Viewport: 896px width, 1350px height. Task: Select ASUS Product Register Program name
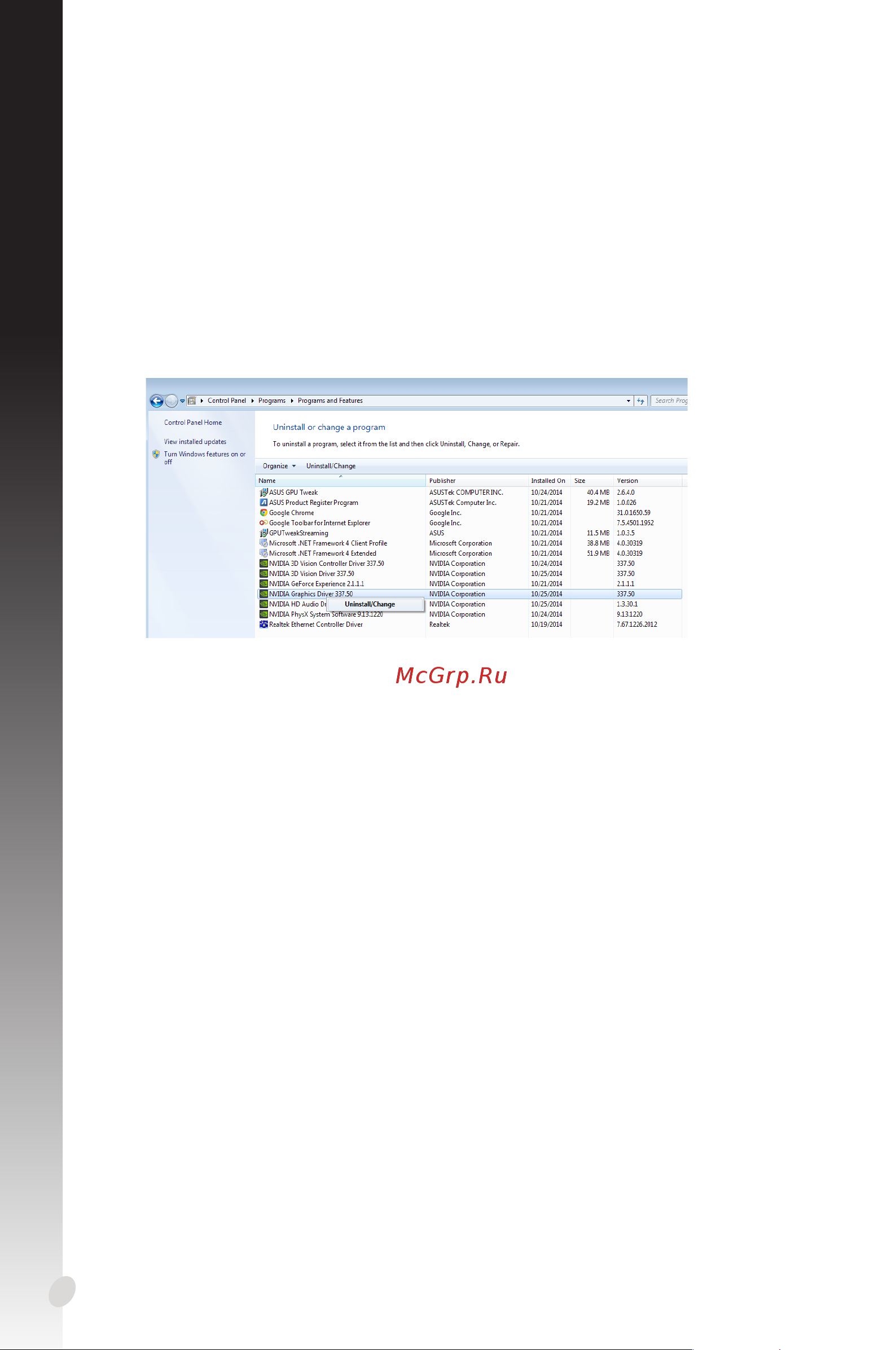click(x=314, y=503)
